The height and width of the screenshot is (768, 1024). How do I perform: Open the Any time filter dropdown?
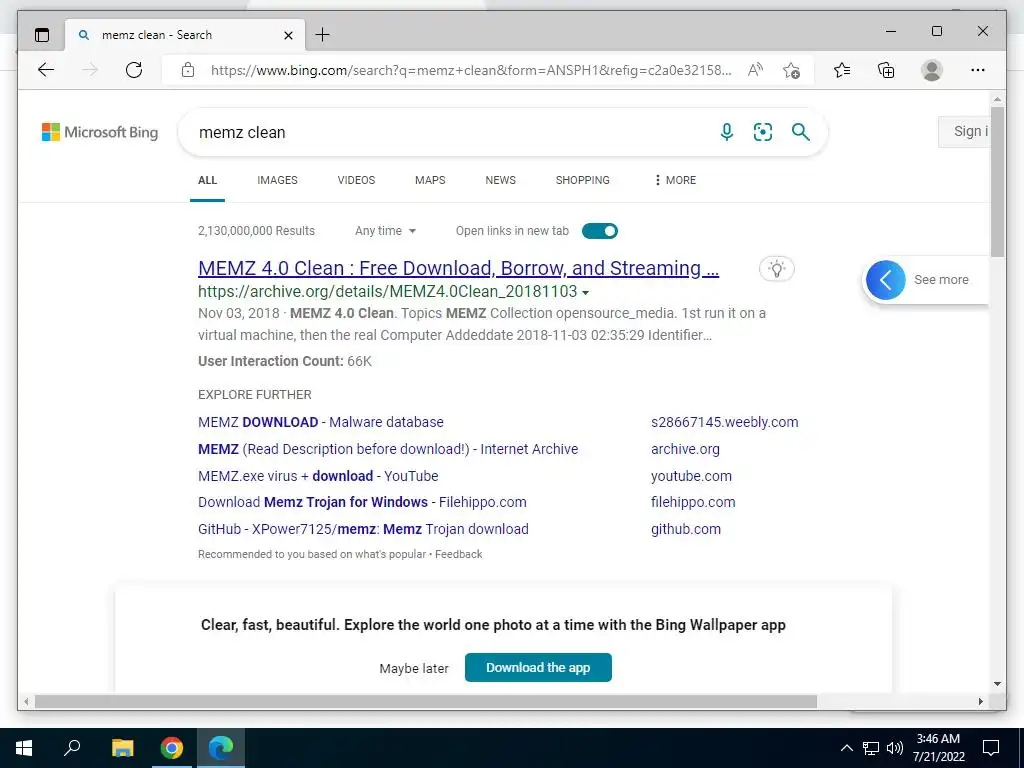tap(385, 231)
